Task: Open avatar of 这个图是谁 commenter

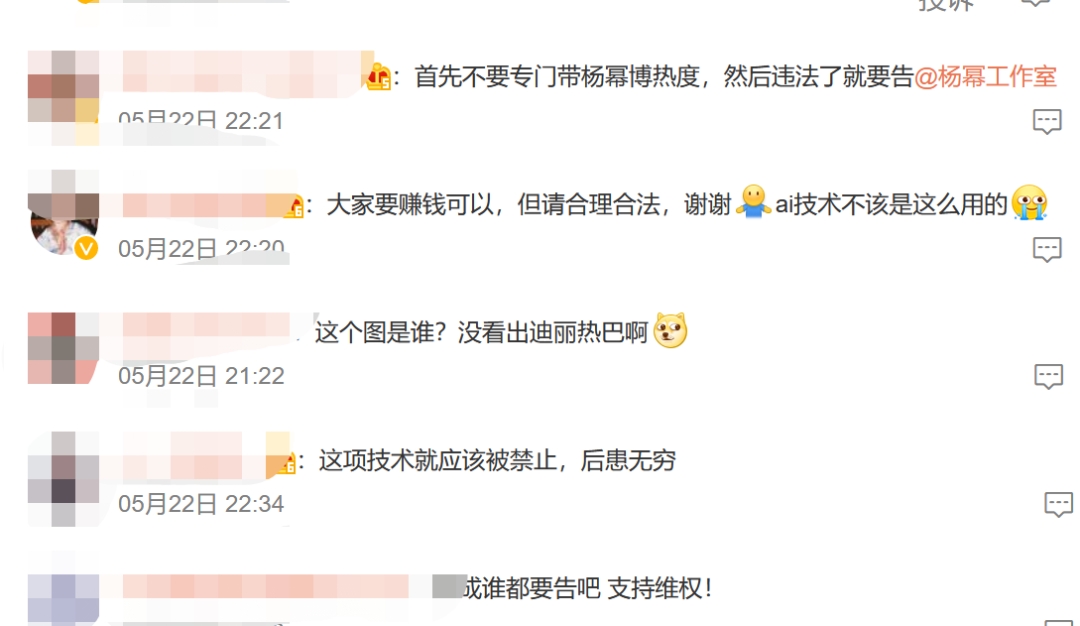Action: (x=63, y=348)
